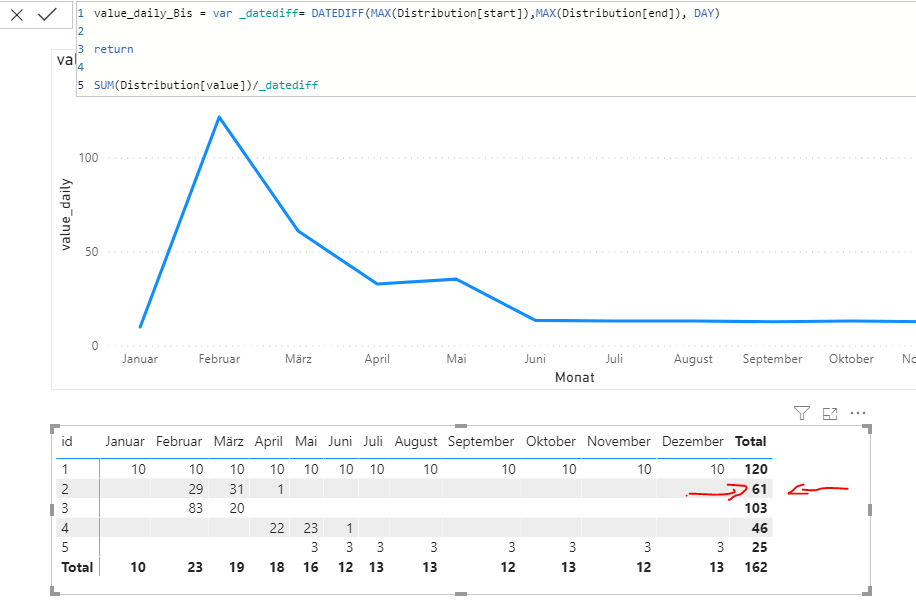
Task: Click the SUM(Distribution[value]) formula line
Action: point(206,85)
